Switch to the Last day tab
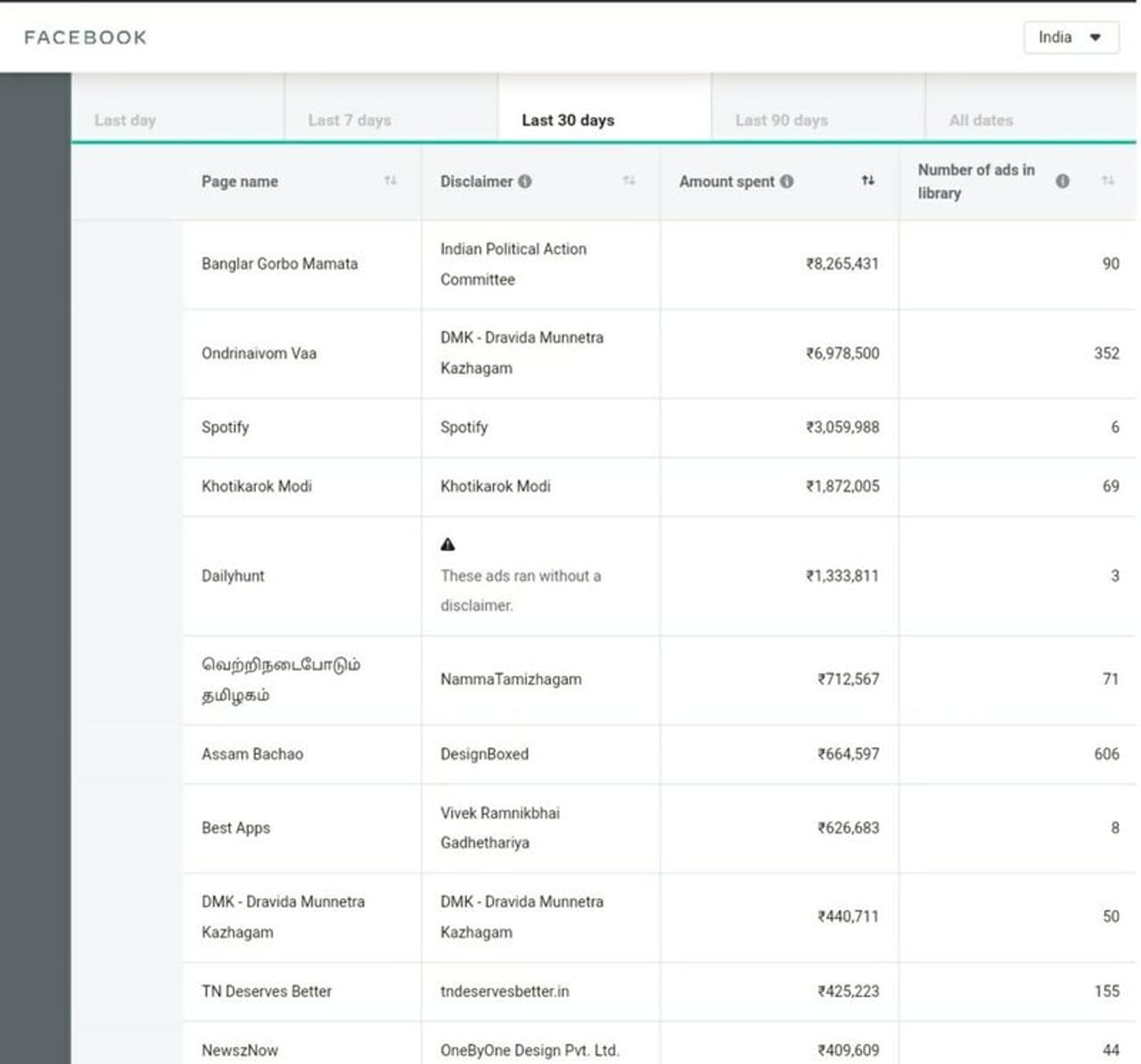 click(x=125, y=120)
